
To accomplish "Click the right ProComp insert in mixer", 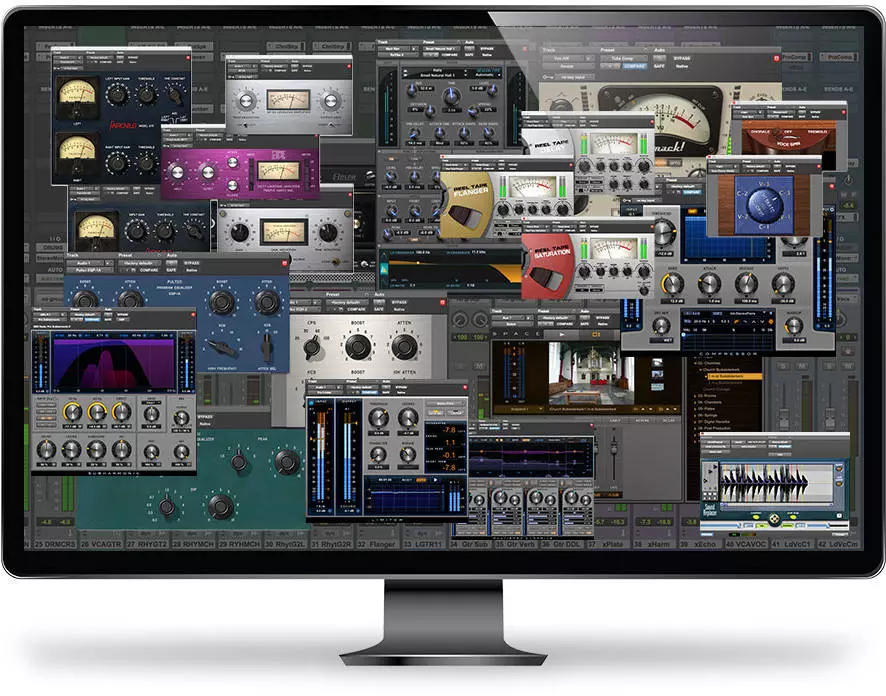I will (839, 57).
